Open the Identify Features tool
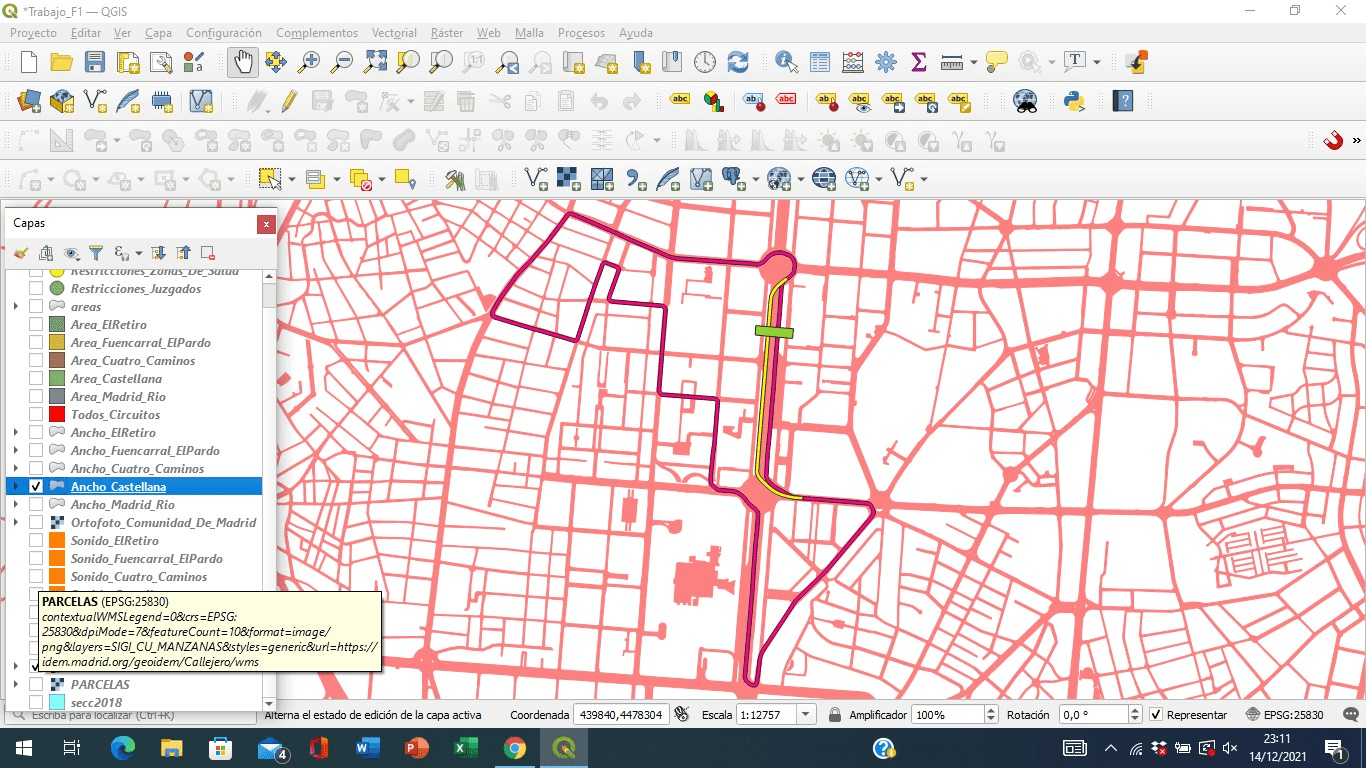This screenshot has height=768, width=1366. click(x=787, y=62)
